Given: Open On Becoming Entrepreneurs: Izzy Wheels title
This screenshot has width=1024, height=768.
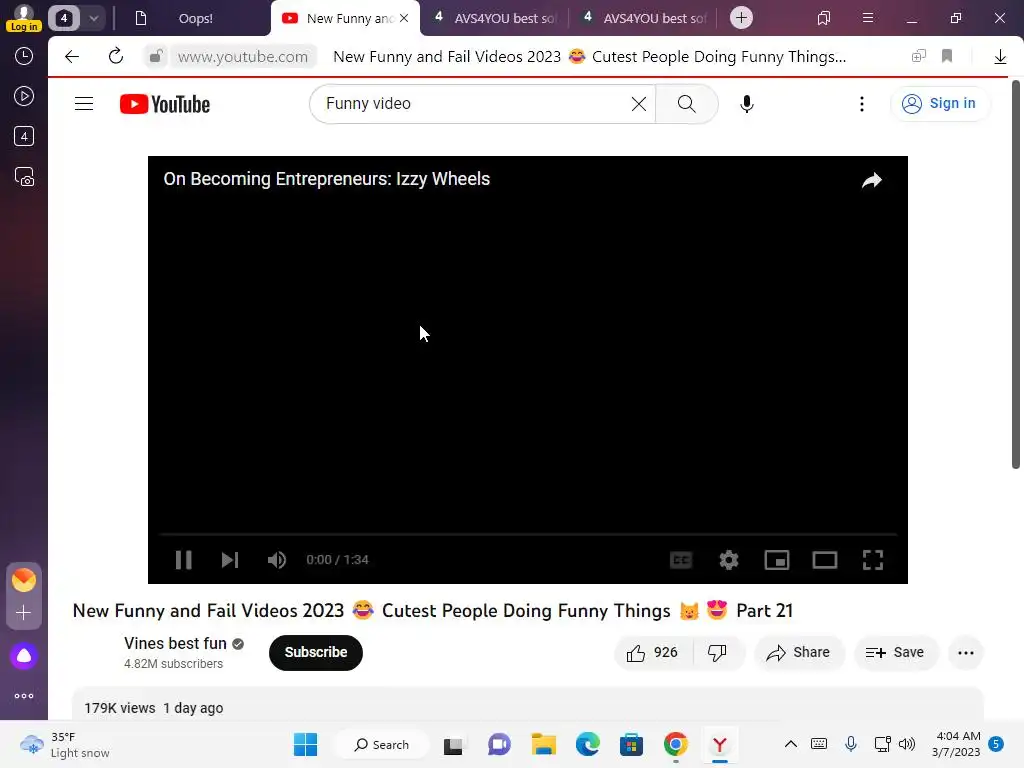Looking at the screenshot, I should [327, 179].
